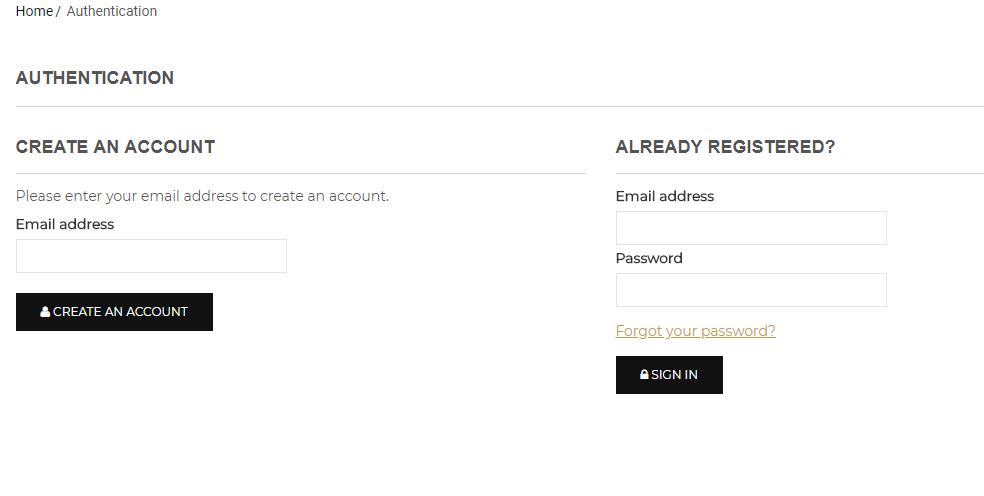Click the Authentication breadcrumb text
The width and height of the screenshot is (984, 496).
[112, 12]
